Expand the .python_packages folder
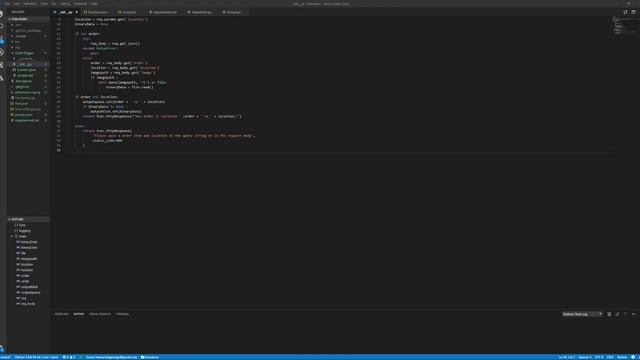Image resolution: width=640 pixels, height=360 pixels. (x=28, y=31)
